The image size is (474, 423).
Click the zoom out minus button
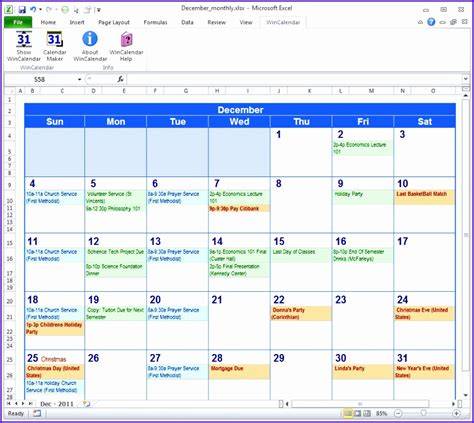398,414
